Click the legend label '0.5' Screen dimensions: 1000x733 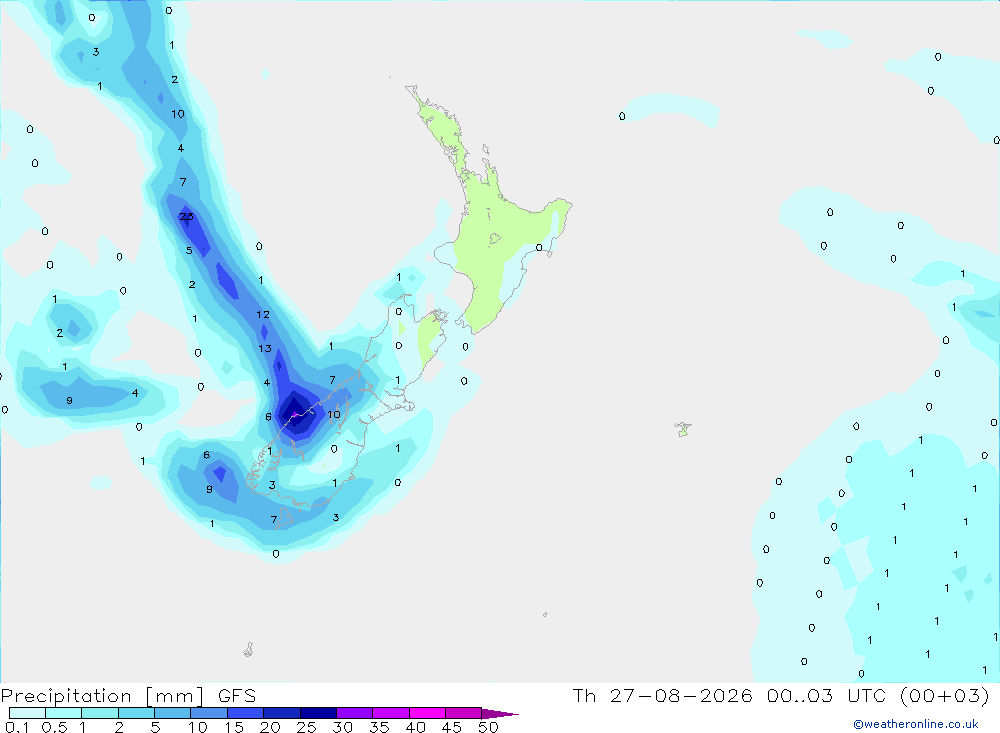pos(54,727)
